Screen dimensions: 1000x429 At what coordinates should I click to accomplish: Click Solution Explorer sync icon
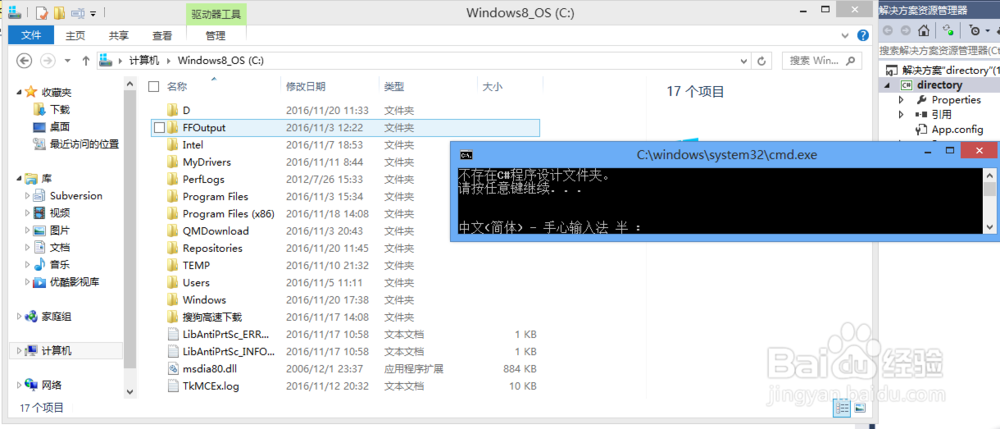point(949,30)
